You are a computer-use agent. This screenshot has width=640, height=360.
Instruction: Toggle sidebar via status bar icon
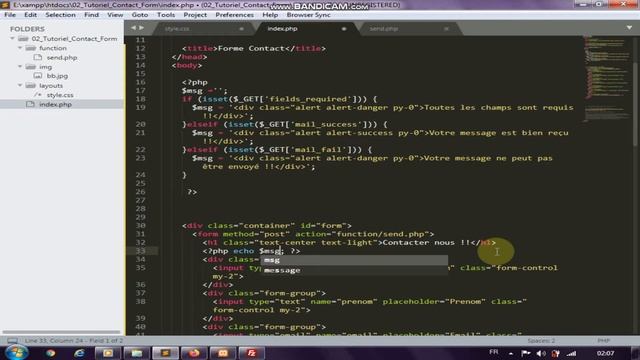point(13,340)
